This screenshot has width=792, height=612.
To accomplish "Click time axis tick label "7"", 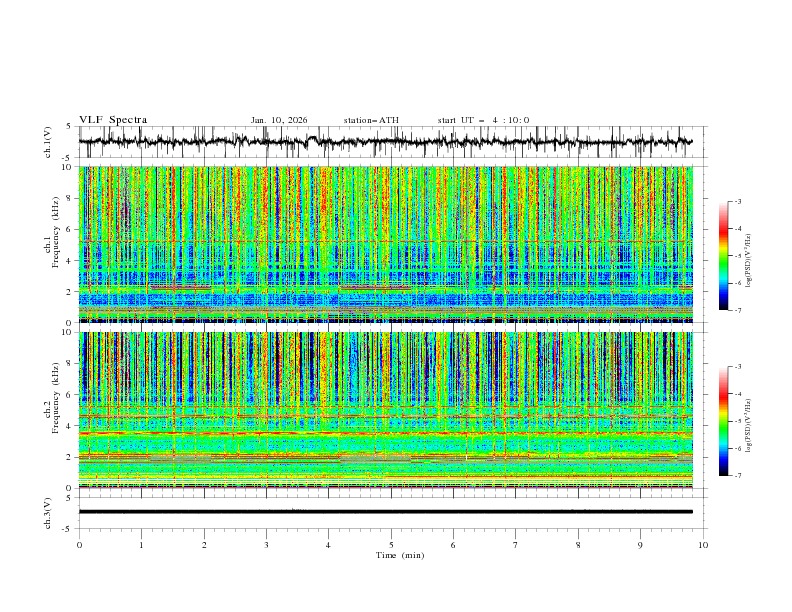I will 516,545.
